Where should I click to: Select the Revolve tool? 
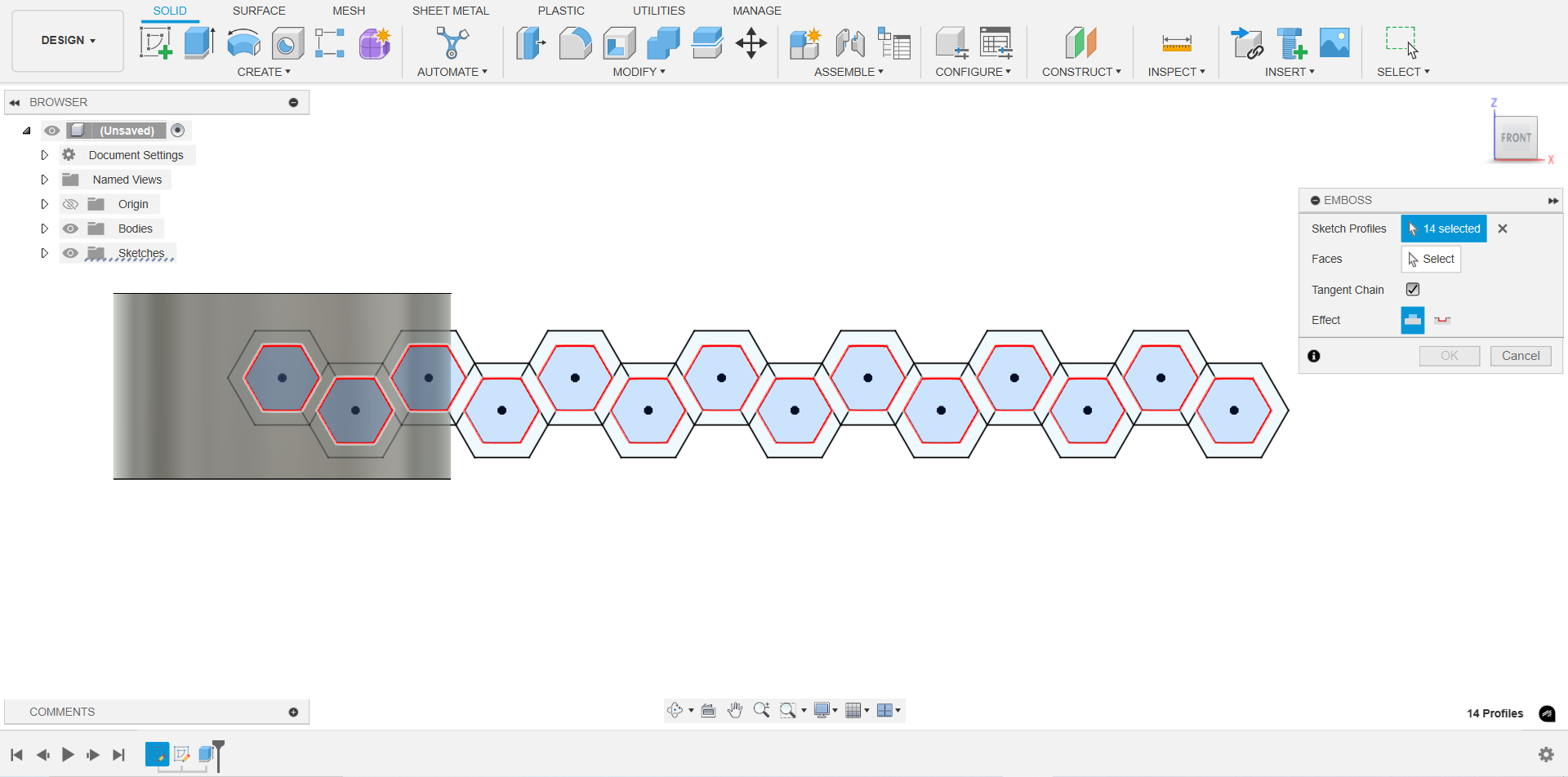click(x=243, y=42)
